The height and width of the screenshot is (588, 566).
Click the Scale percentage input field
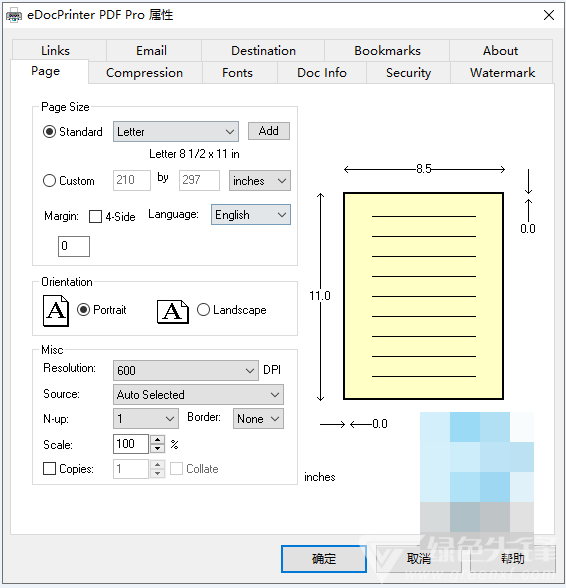tap(131, 444)
